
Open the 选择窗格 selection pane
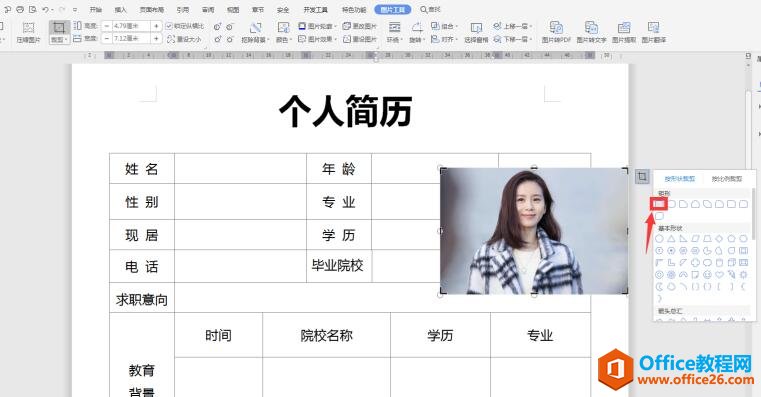click(x=476, y=32)
